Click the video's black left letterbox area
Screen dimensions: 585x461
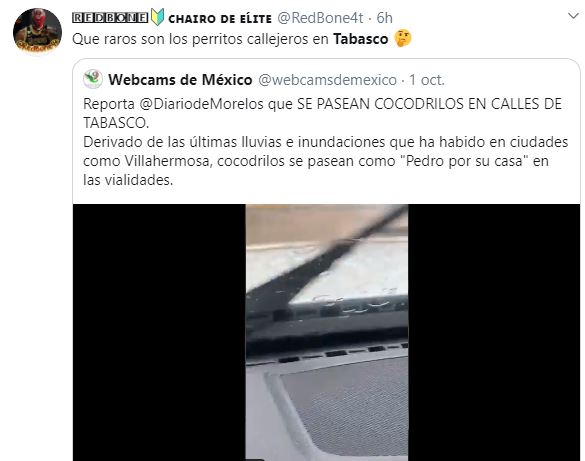click(x=159, y=332)
